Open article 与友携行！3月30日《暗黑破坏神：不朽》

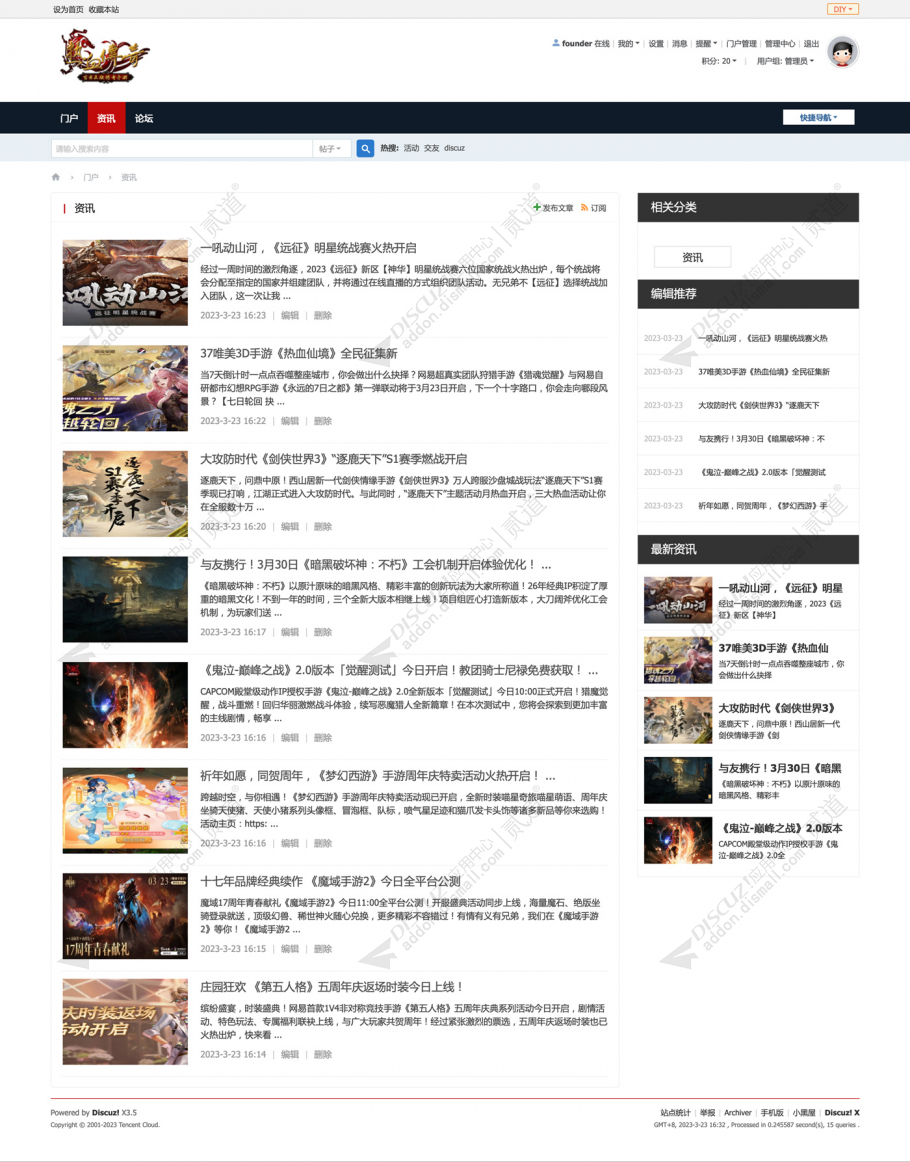point(376,565)
